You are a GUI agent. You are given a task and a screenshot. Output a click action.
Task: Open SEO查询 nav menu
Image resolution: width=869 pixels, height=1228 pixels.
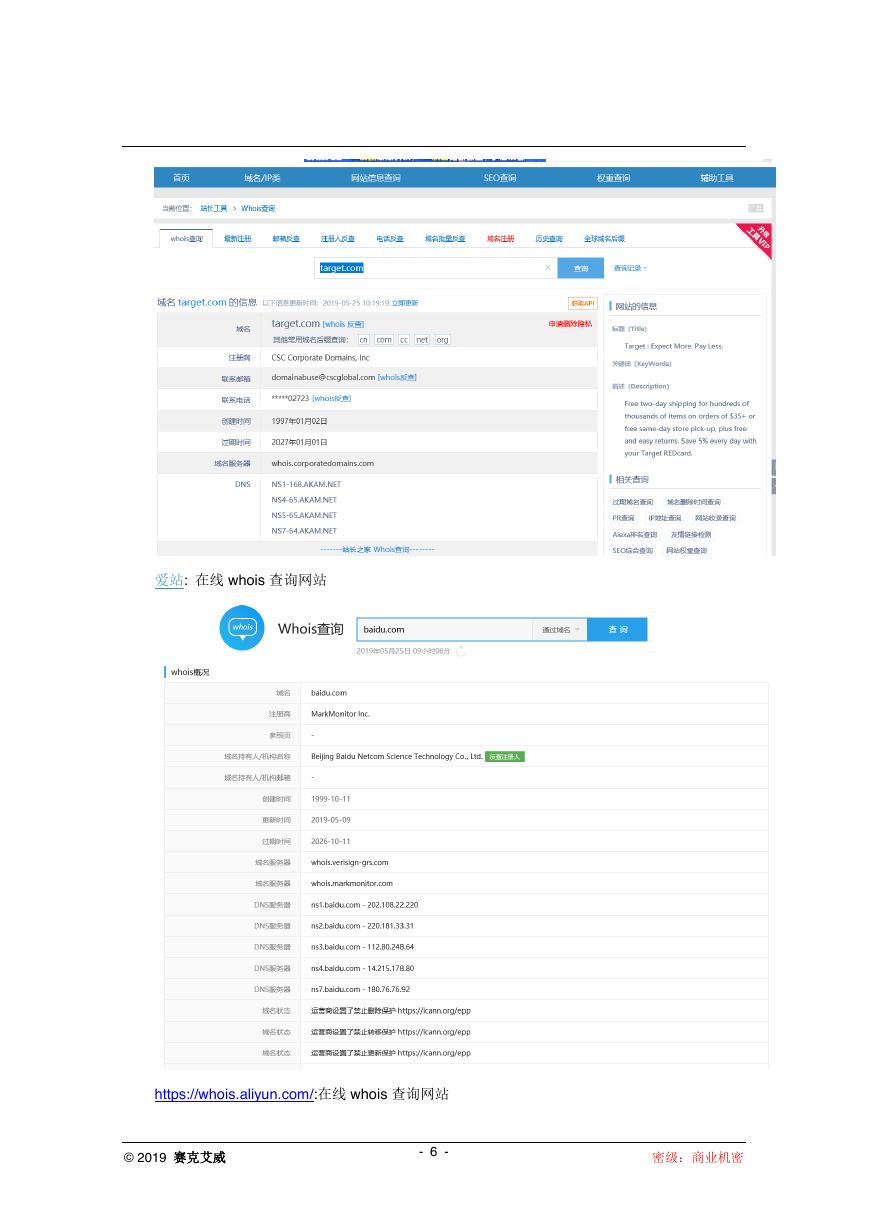pos(500,178)
